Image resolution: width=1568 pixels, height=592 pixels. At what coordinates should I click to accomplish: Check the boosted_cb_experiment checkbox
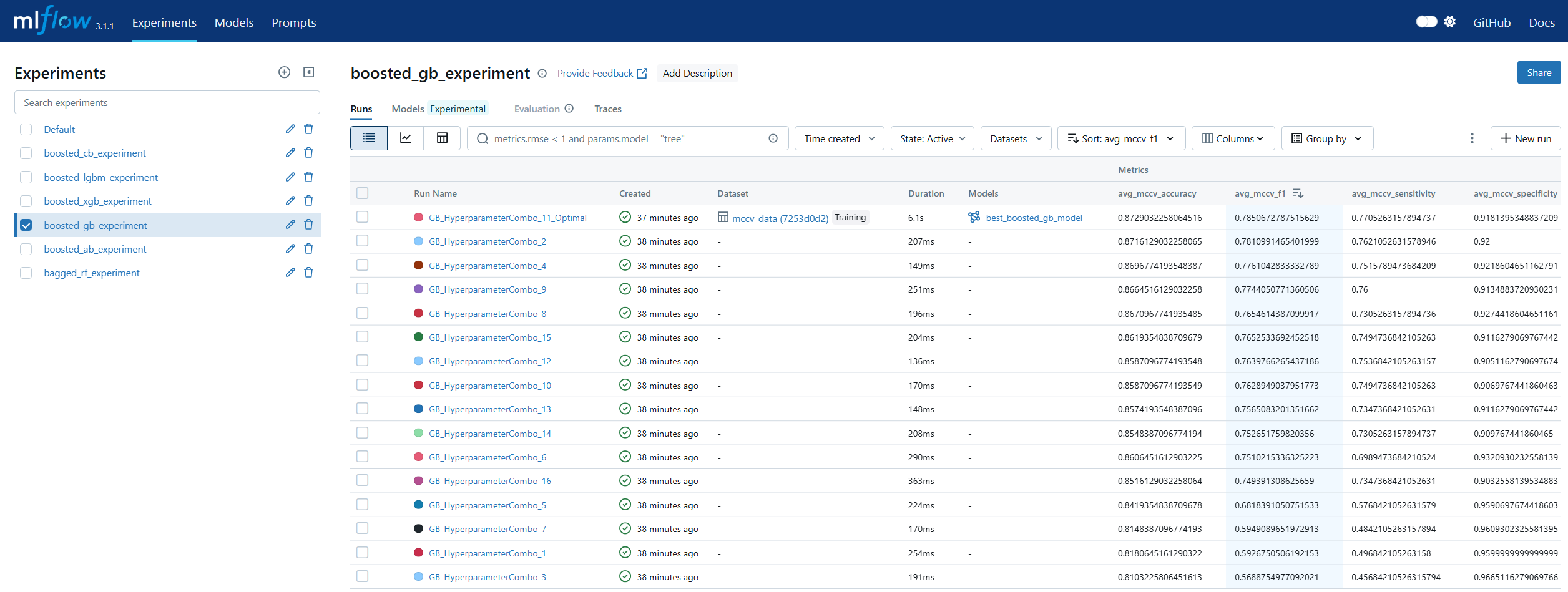tap(26, 153)
